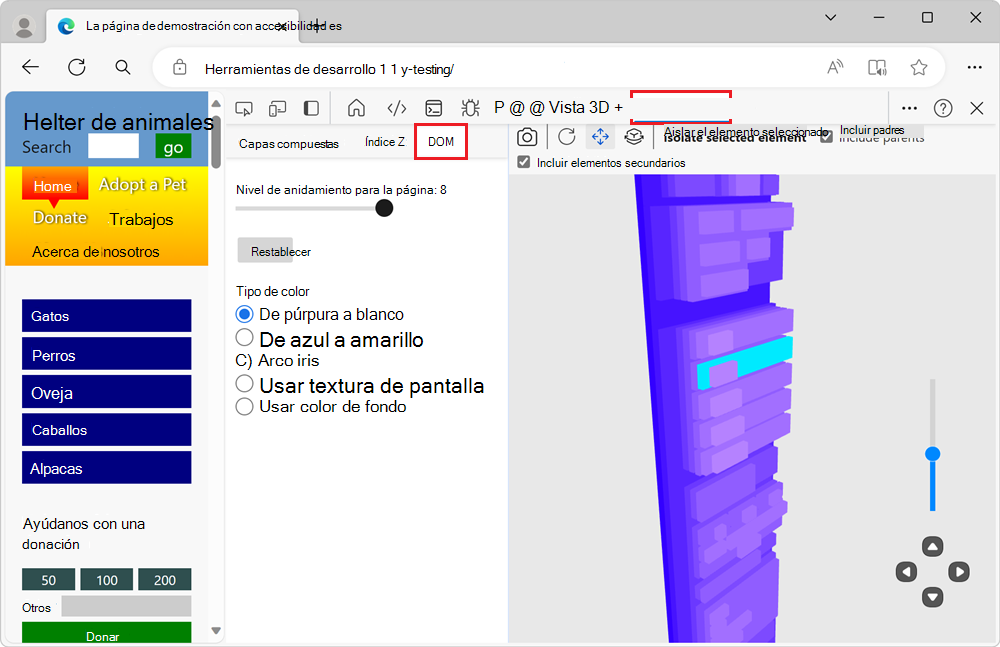Open Trabajos navigation link

141,219
